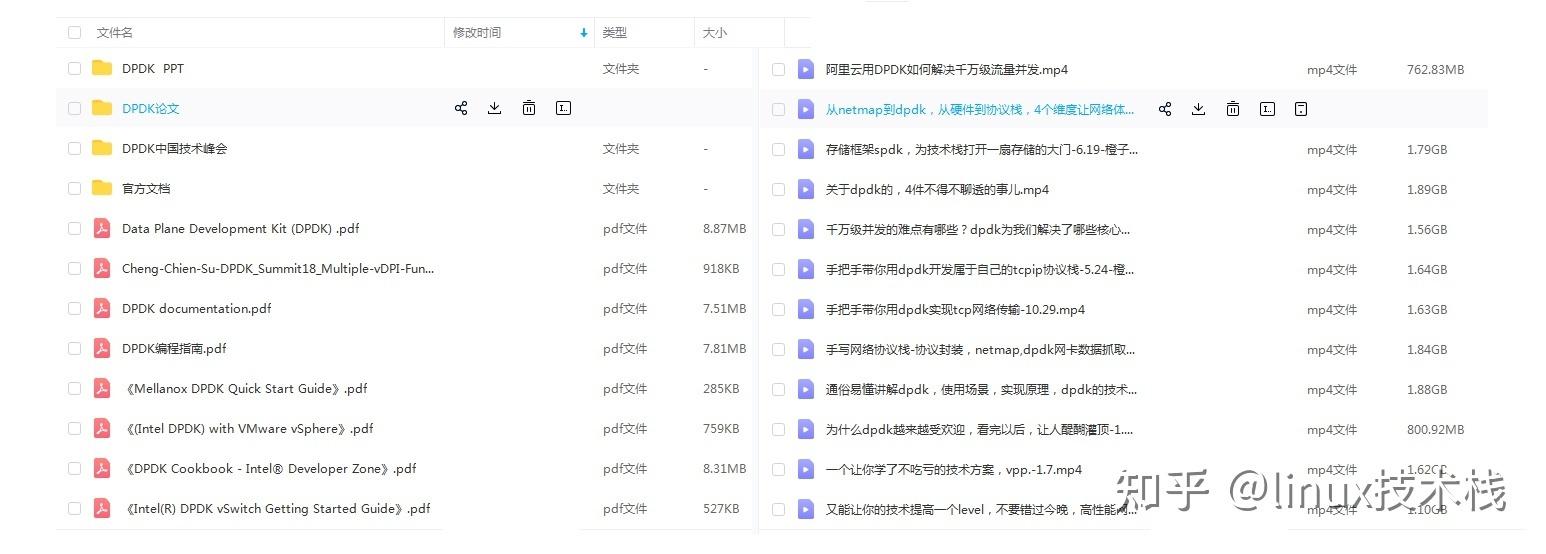Select checkbox for DPDK编程指南.pdf
Image resolution: width=1546 pixels, height=554 pixels.
tap(74, 348)
